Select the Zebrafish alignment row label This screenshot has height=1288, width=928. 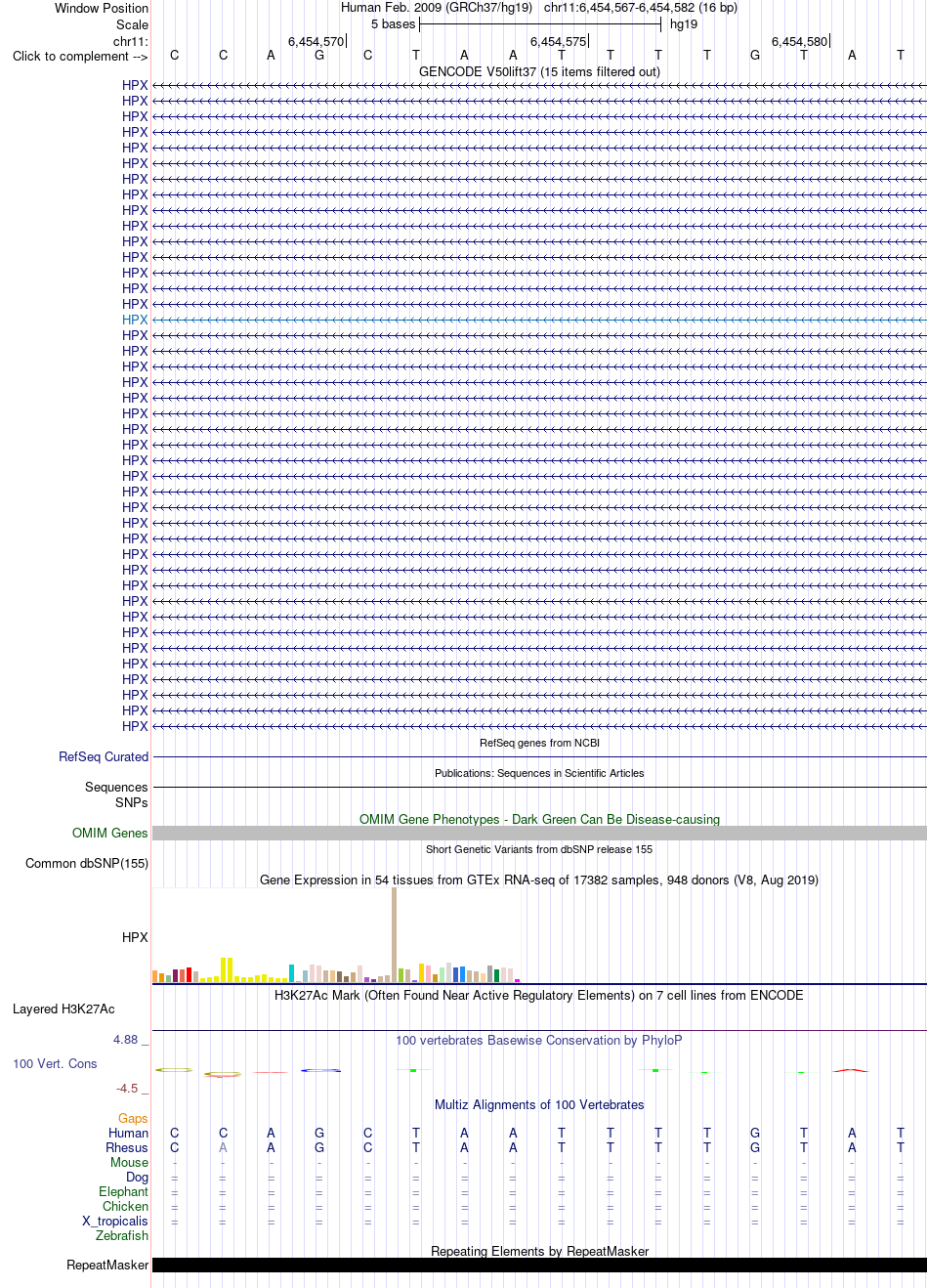pos(122,1235)
